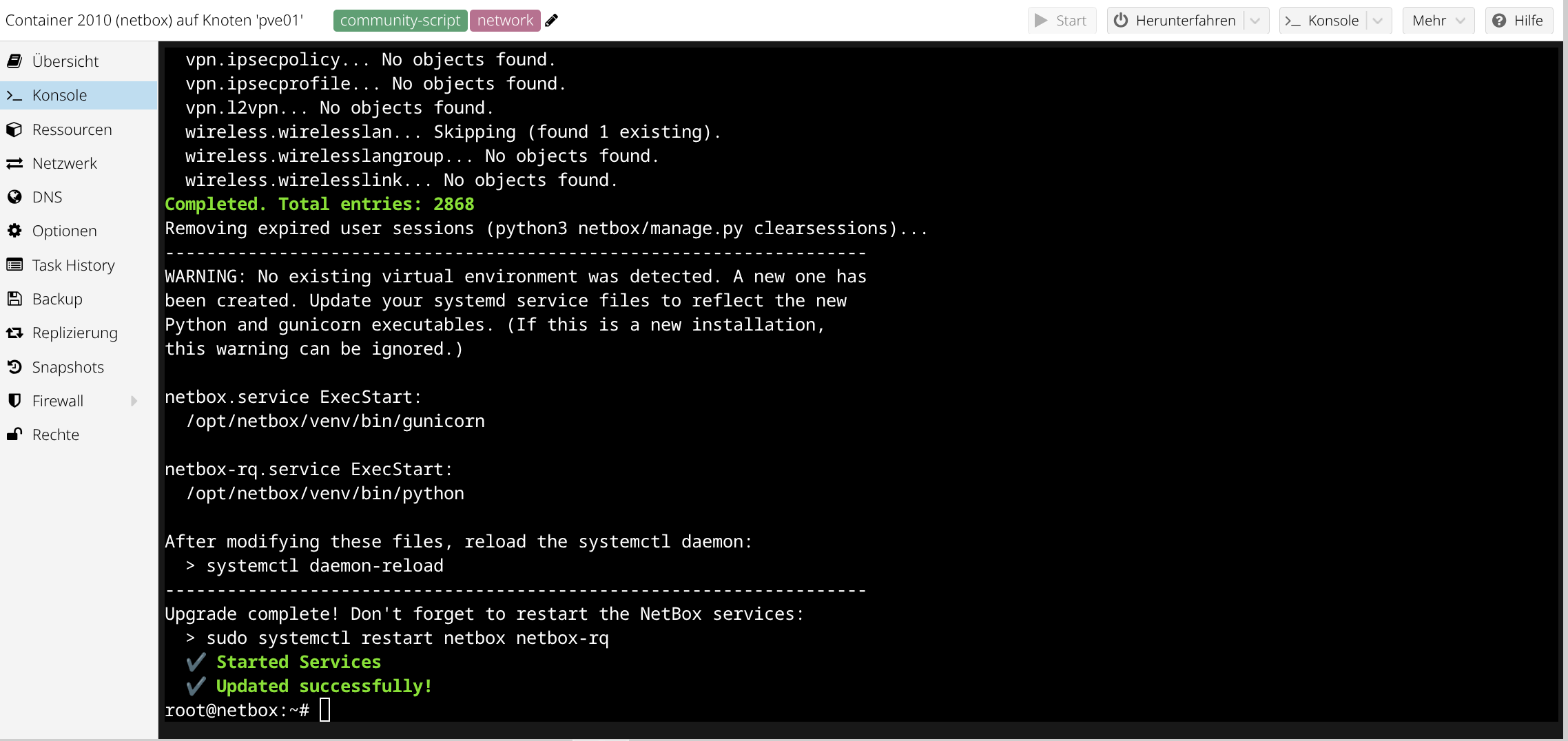1568x741 pixels.
Task: Click the community-script tag
Action: [400, 21]
